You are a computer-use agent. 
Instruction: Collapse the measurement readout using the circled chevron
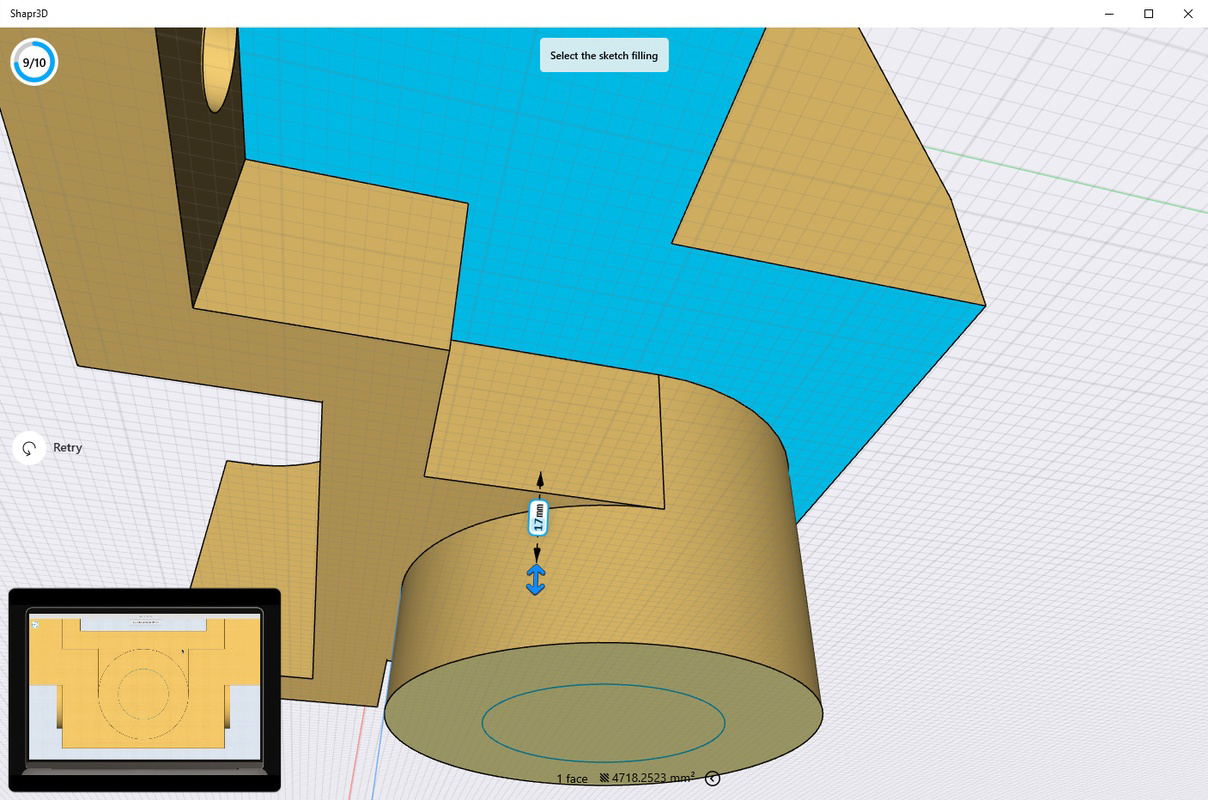(x=712, y=776)
